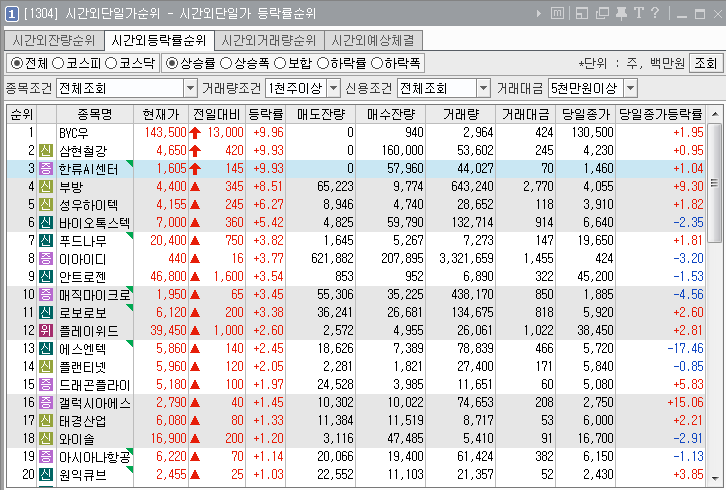Screen dimensions: 726x490
Task: Click the 신 badge on 성우하이텍 row
Action: pos(45,205)
